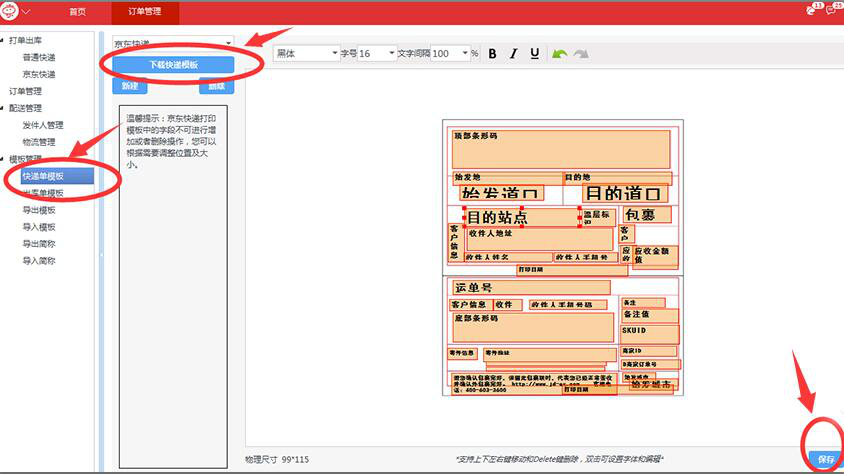This screenshot has width=844, height=474.
Task: Toggle italic text formatting
Action: (514, 54)
